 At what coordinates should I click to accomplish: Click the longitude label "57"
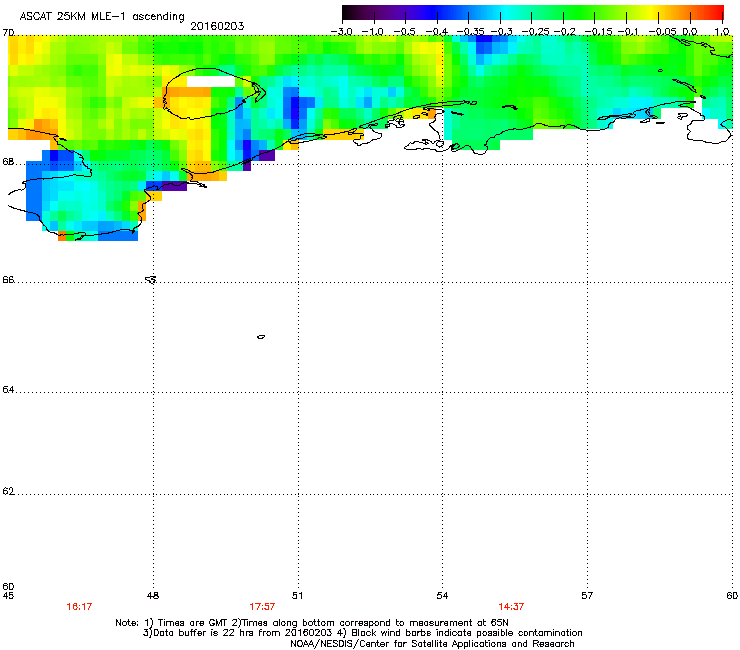[x=587, y=596]
